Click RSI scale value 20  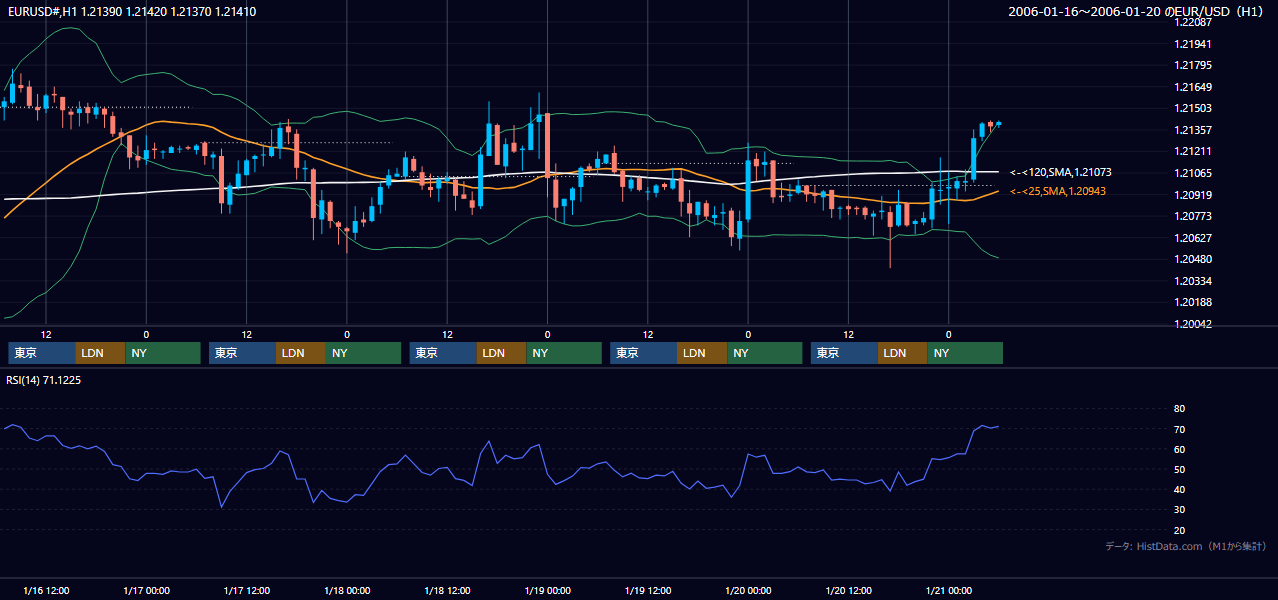point(1179,530)
